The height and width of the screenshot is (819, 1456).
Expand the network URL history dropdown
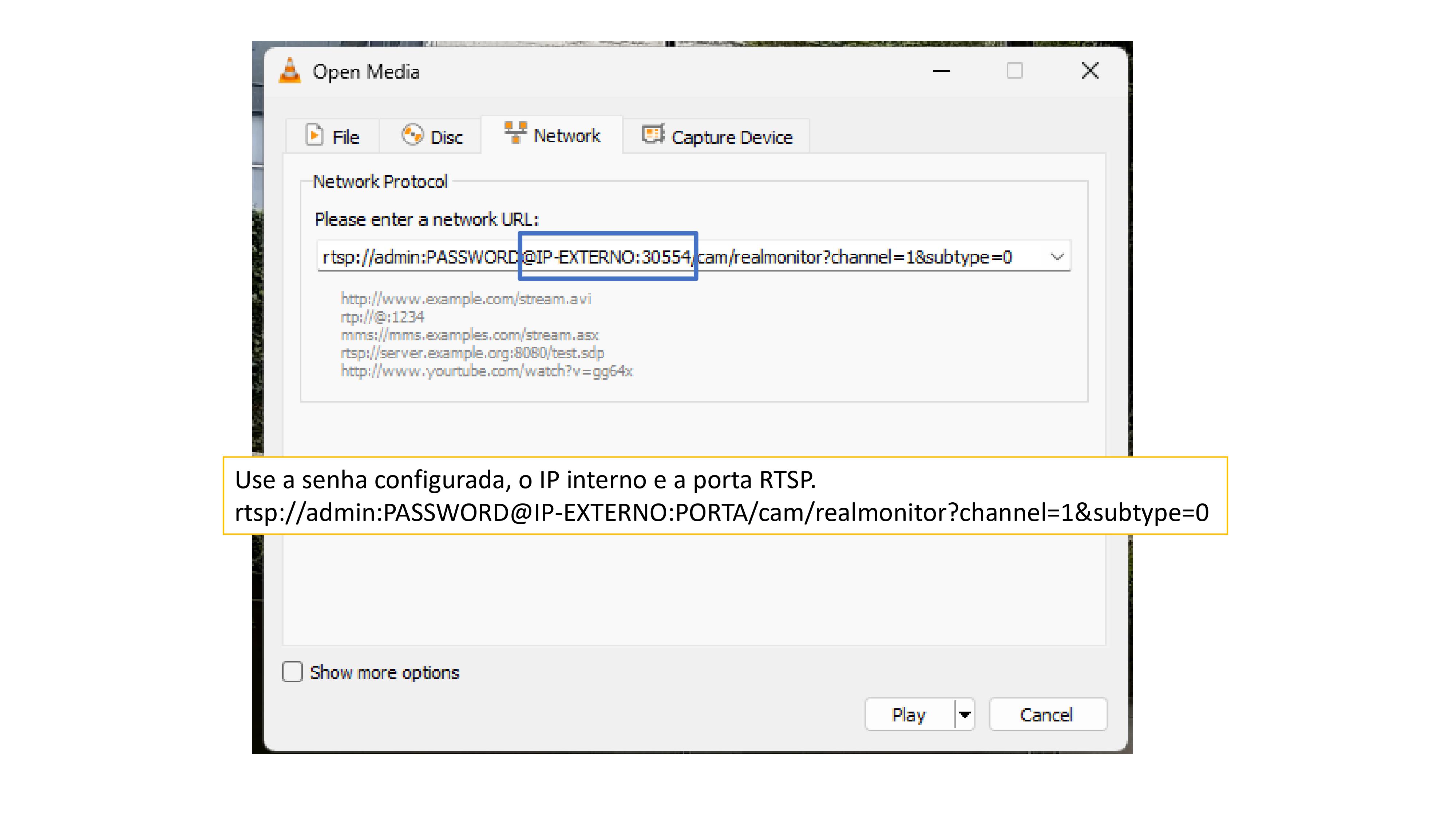point(1056,257)
